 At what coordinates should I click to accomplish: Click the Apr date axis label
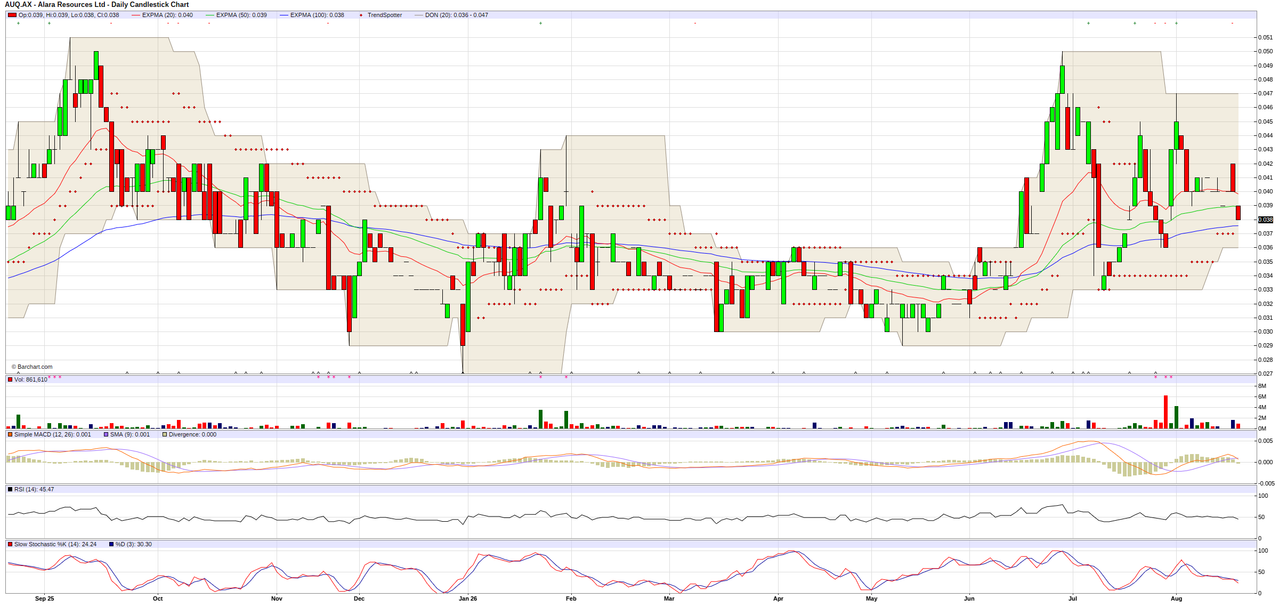click(x=778, y=600)
